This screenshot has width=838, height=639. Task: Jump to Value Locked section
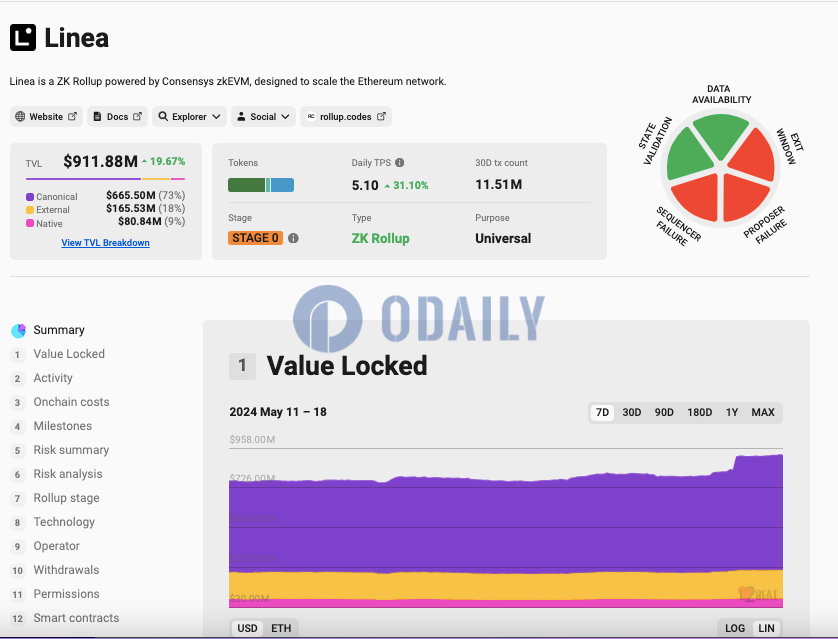pos(69,354)
